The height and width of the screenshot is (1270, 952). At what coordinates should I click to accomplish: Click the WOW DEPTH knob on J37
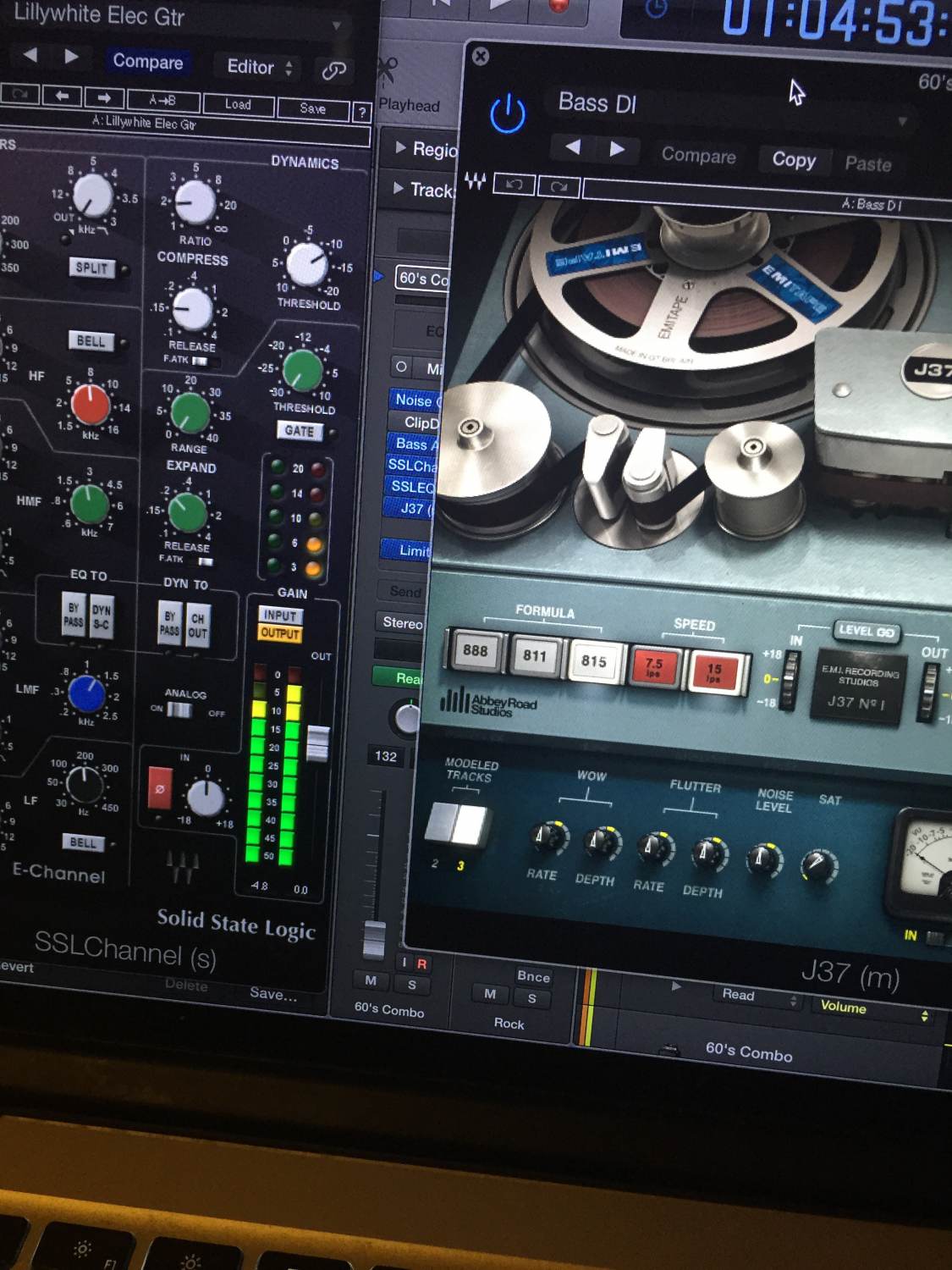pyautogui.click(x=603, y=842)
